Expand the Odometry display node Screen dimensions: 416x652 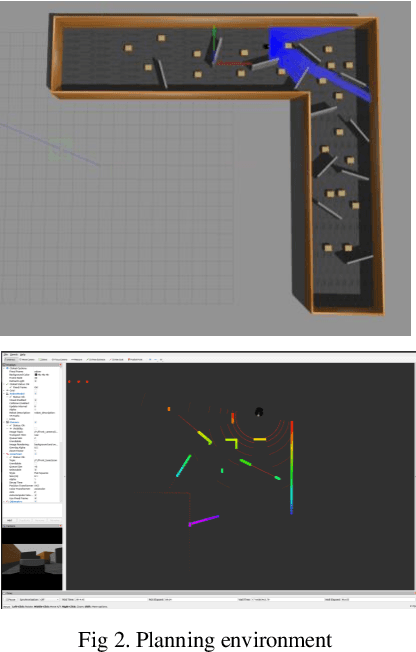(4, 501)
